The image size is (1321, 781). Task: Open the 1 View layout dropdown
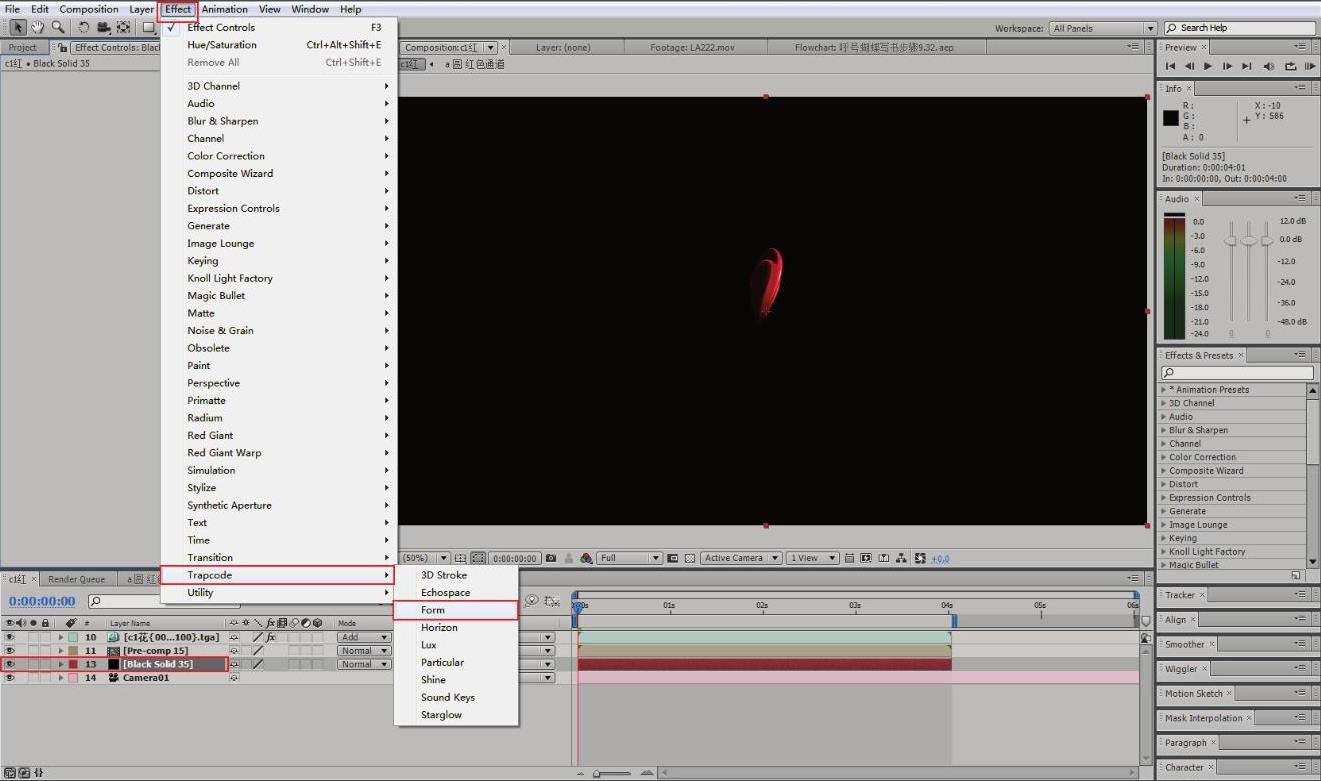click(812, 558)
